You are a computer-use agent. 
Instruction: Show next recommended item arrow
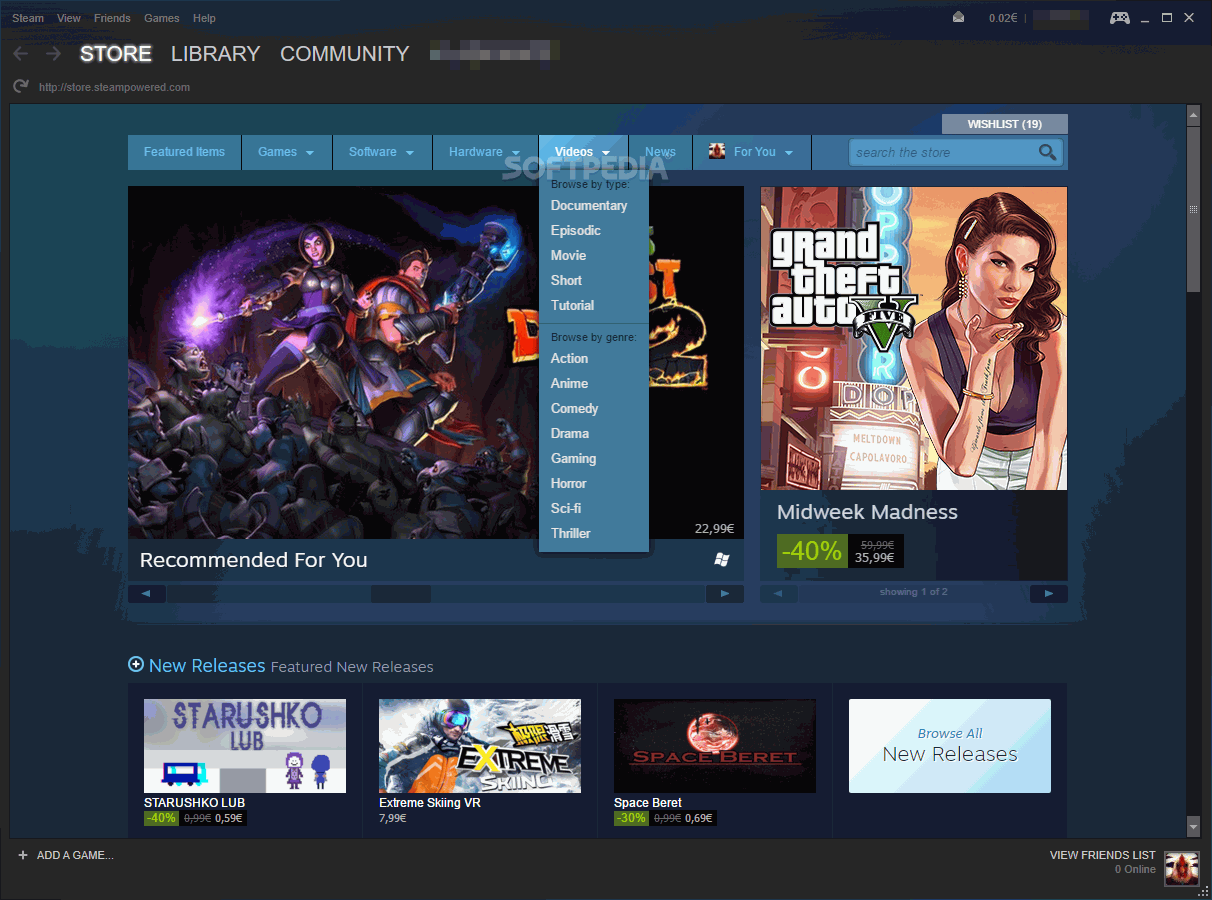[x=725, y=594]
